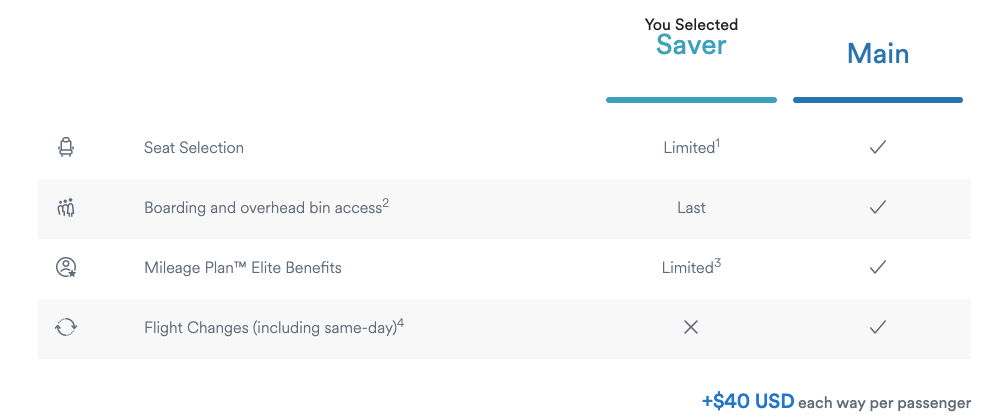Click the Limited footnote for Saver seat selection

(x=690, y=148)
